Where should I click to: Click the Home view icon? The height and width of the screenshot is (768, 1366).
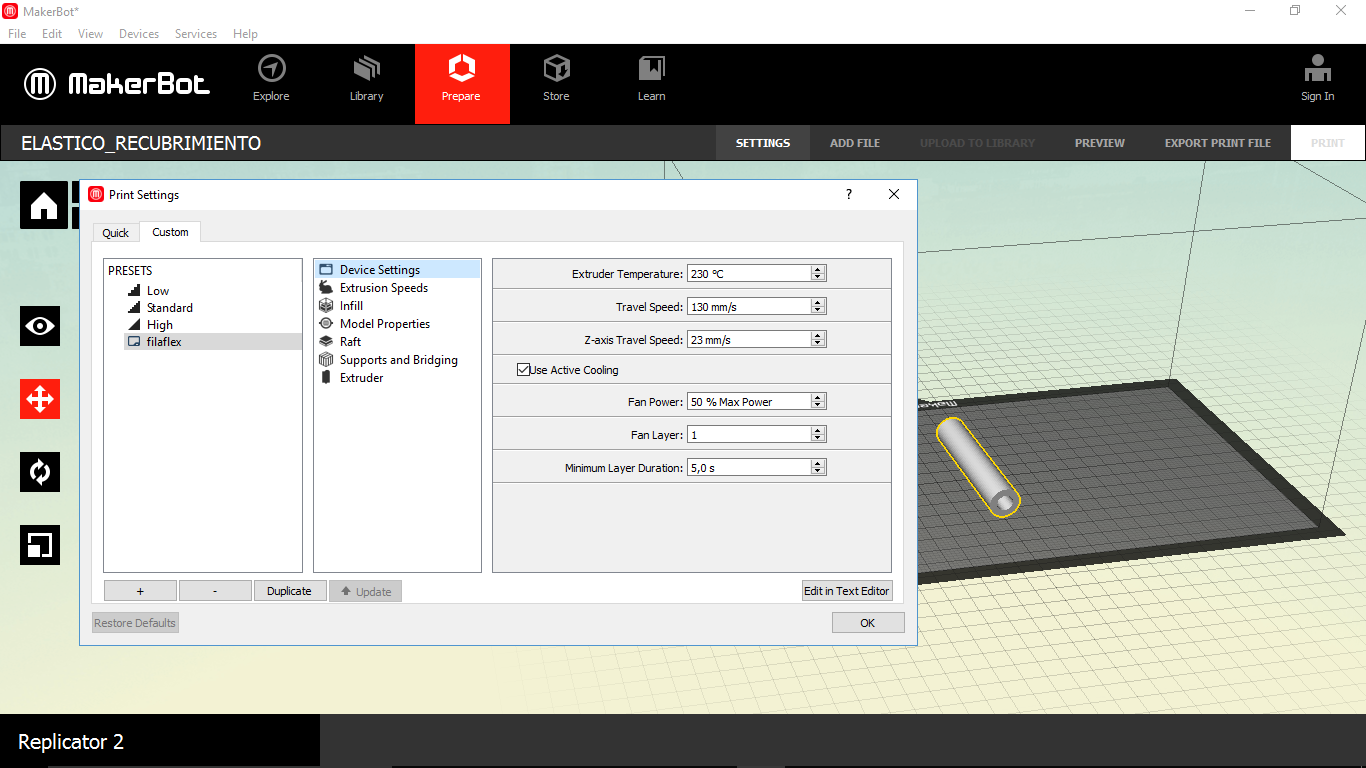click(44, 206)
